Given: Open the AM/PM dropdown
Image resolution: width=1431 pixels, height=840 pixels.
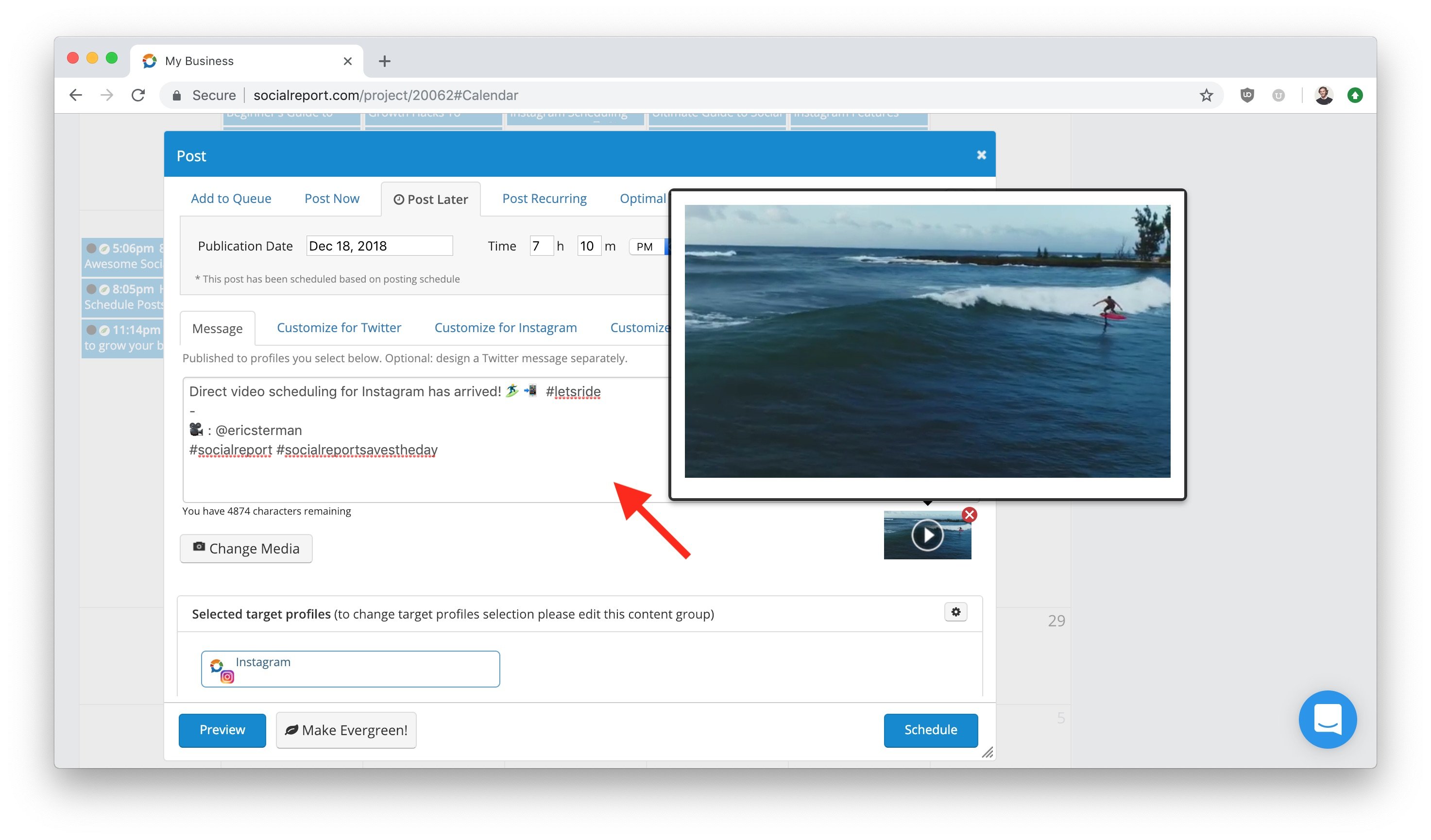Looking at the screenshot, I should tap(648, 246).
